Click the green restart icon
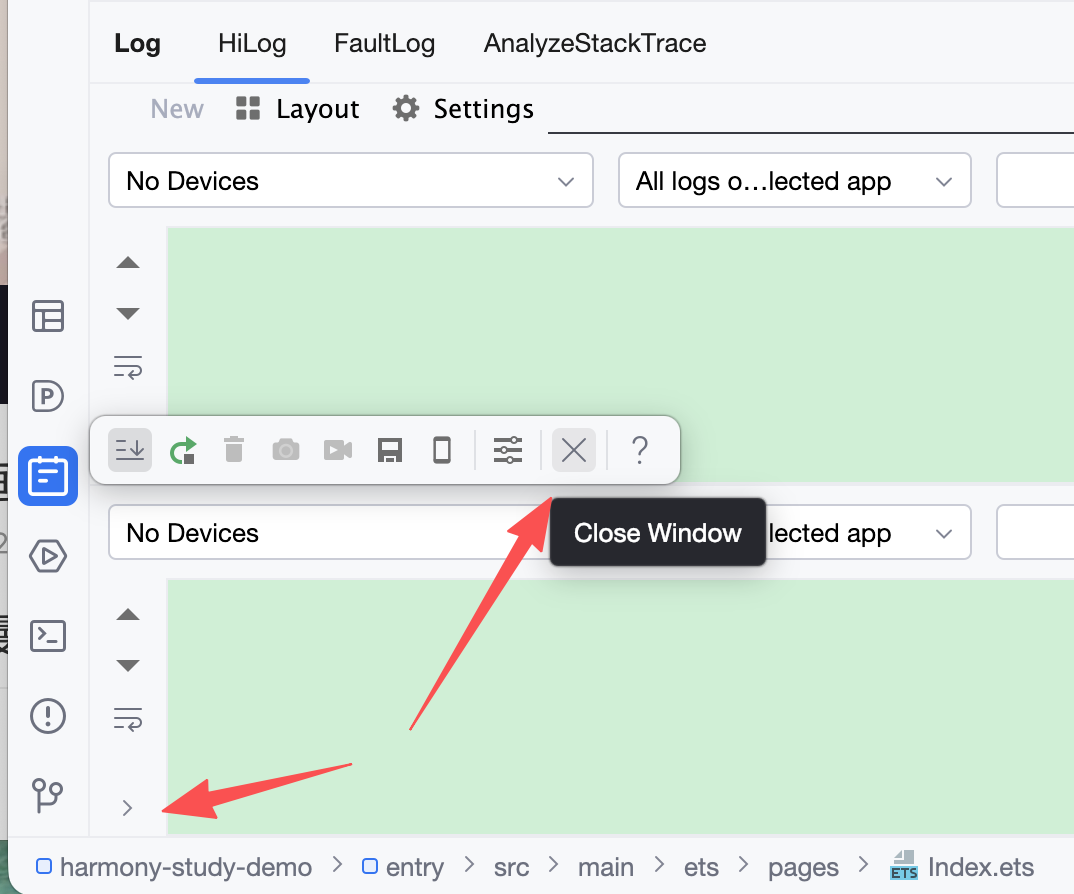Viewport: 1074px width, 894px height. coord(182,450)
